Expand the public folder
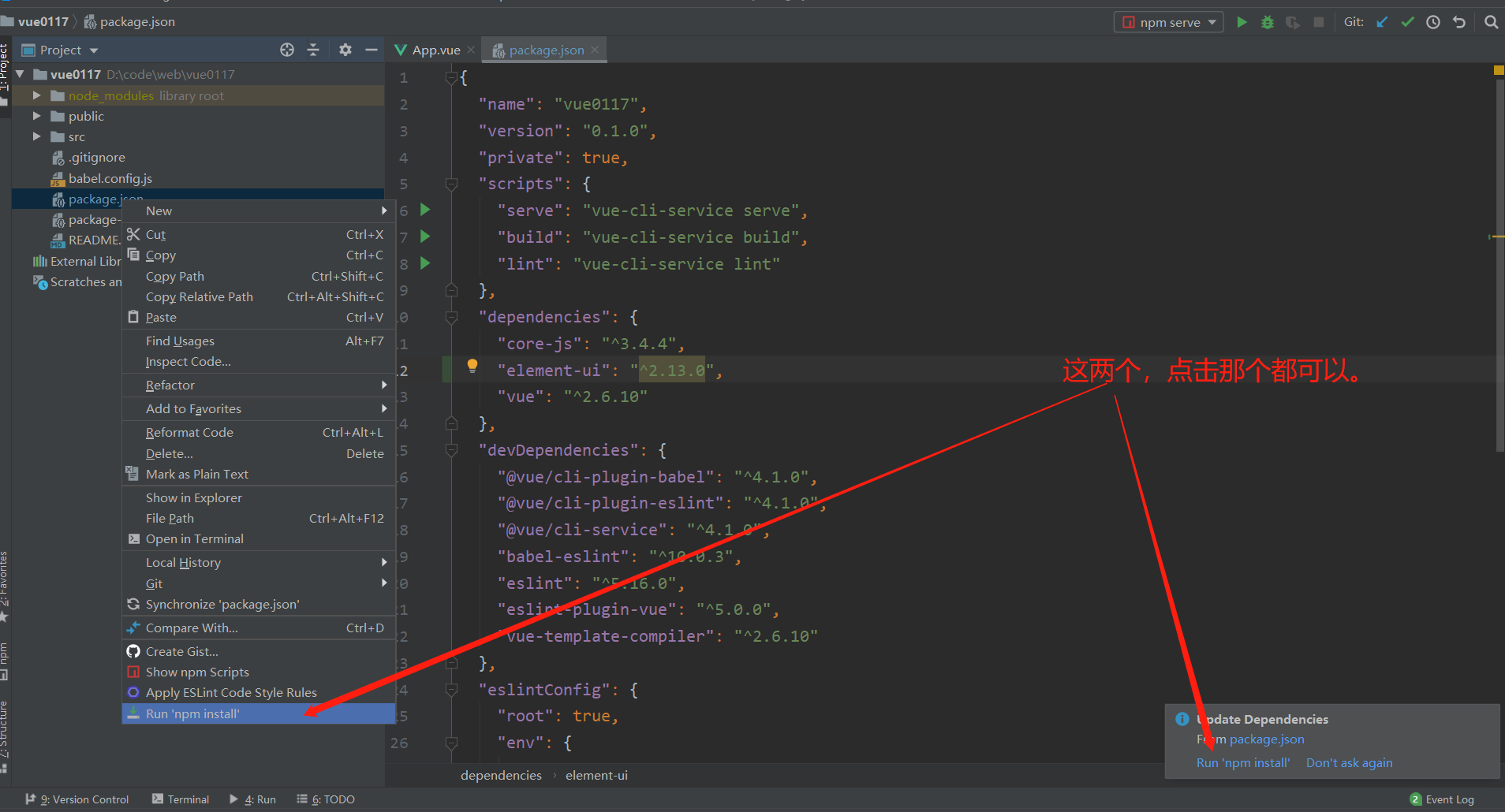 pos(36,116)
